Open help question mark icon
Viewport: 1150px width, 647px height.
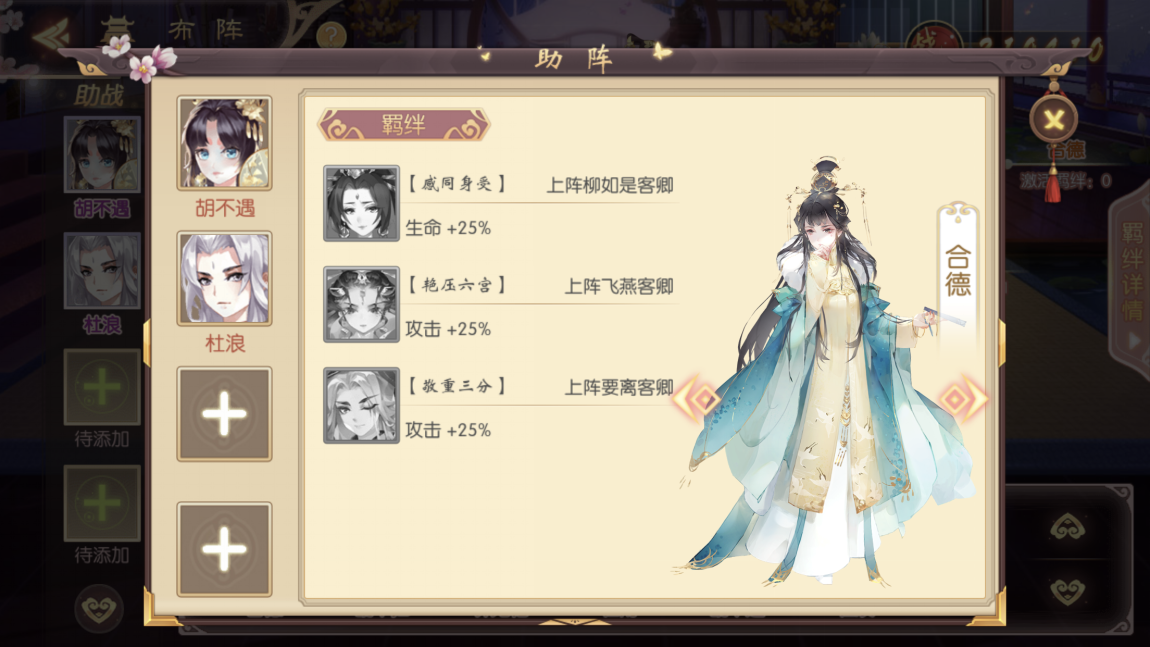(332, 34)
